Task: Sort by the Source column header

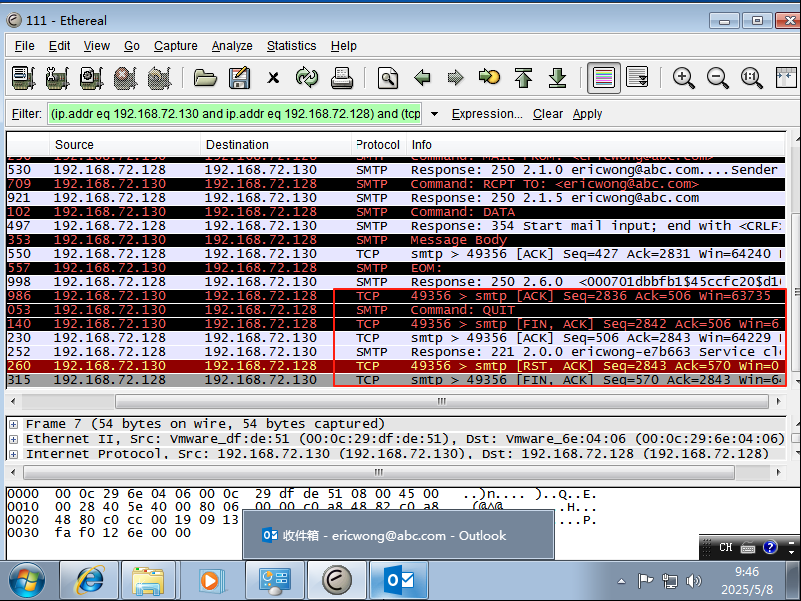Action: [125, 145]
